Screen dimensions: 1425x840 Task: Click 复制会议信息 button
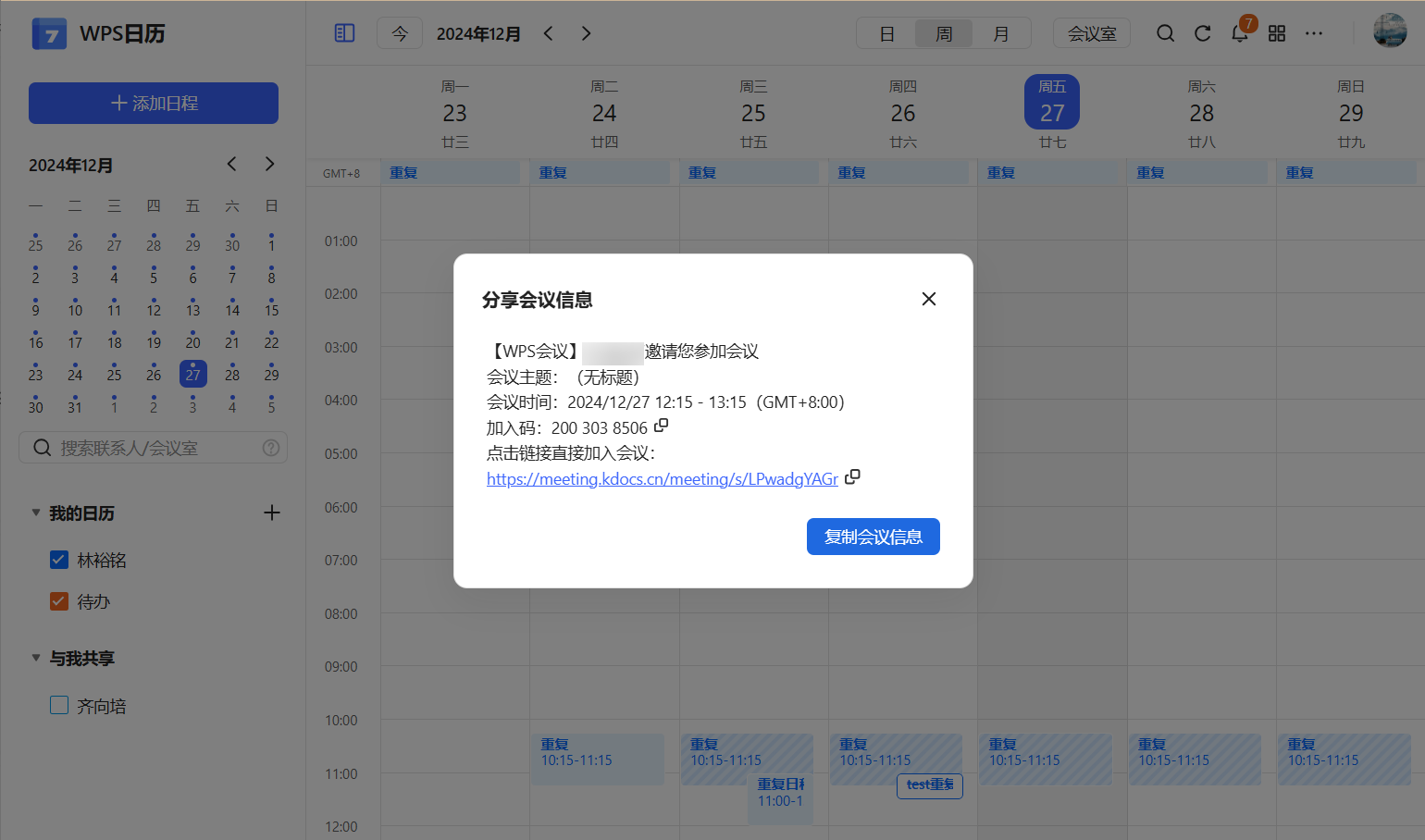click(874, 537)
